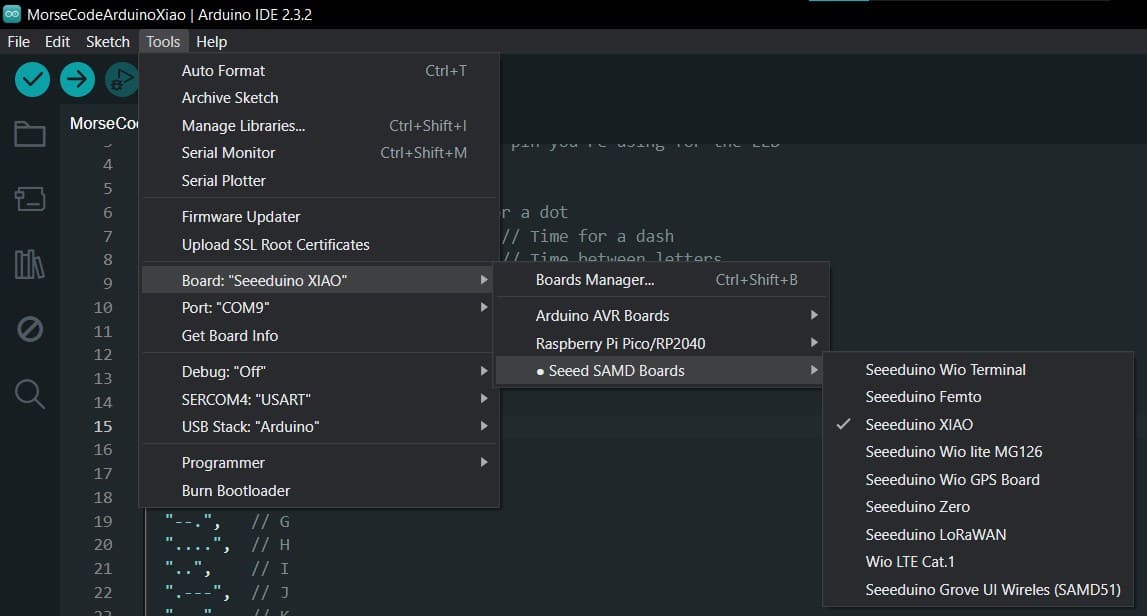Image resolution: width=1147 pixels, height=616 pixels.
Task: Expand Seeed SAMD Boards submenu
Action: click(661, 371)
